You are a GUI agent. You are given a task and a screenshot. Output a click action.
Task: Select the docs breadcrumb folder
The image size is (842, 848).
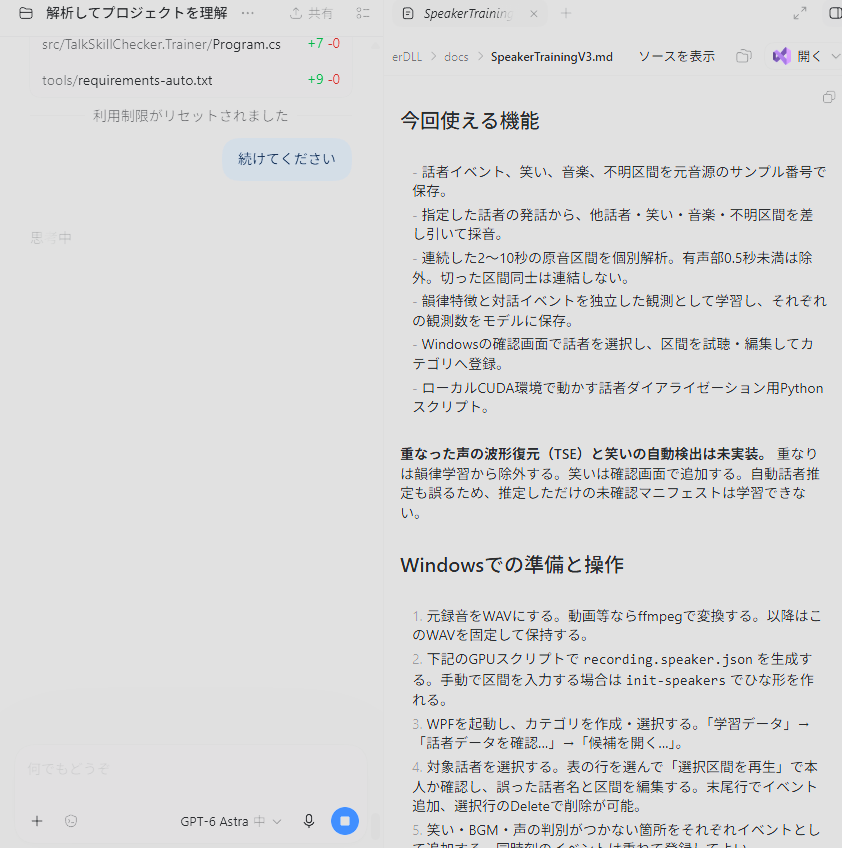click(x=456, y=57)
